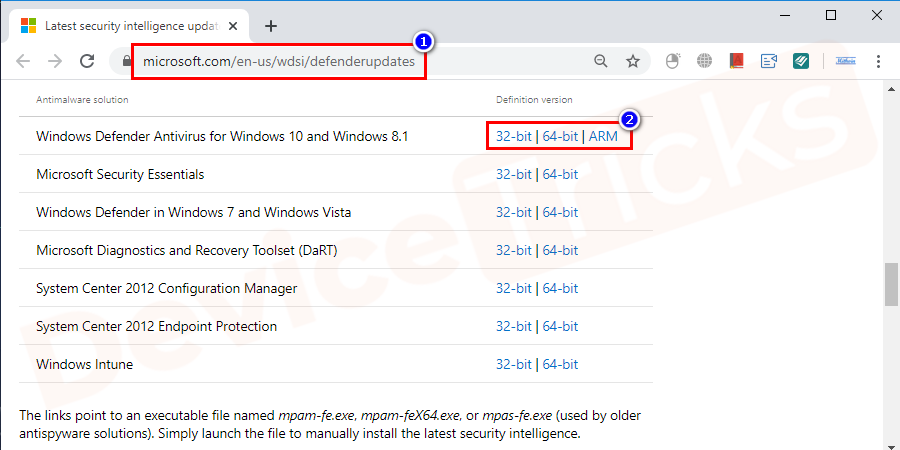
Task: Click the 'Antimalware solution' column header
Action: click(x=82, y=100)
